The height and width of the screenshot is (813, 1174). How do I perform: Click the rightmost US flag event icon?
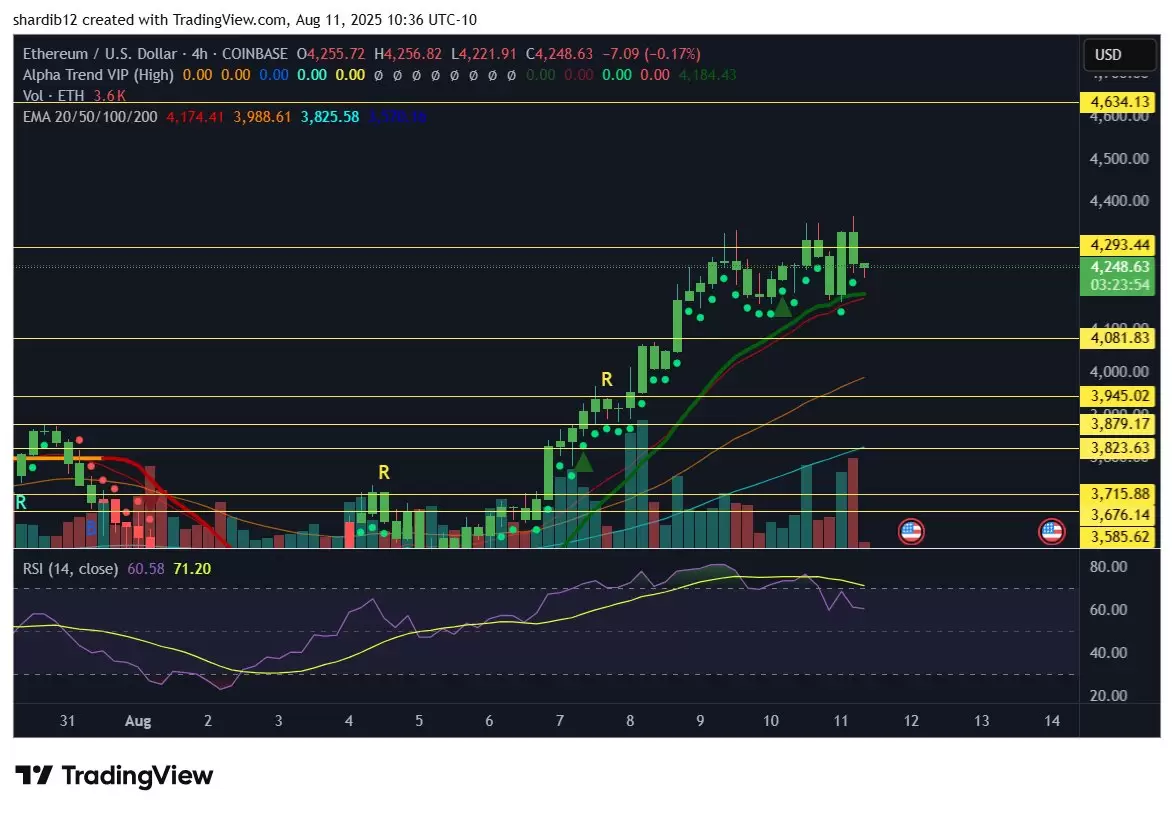pyautogui.click(x=1050, y=531)
